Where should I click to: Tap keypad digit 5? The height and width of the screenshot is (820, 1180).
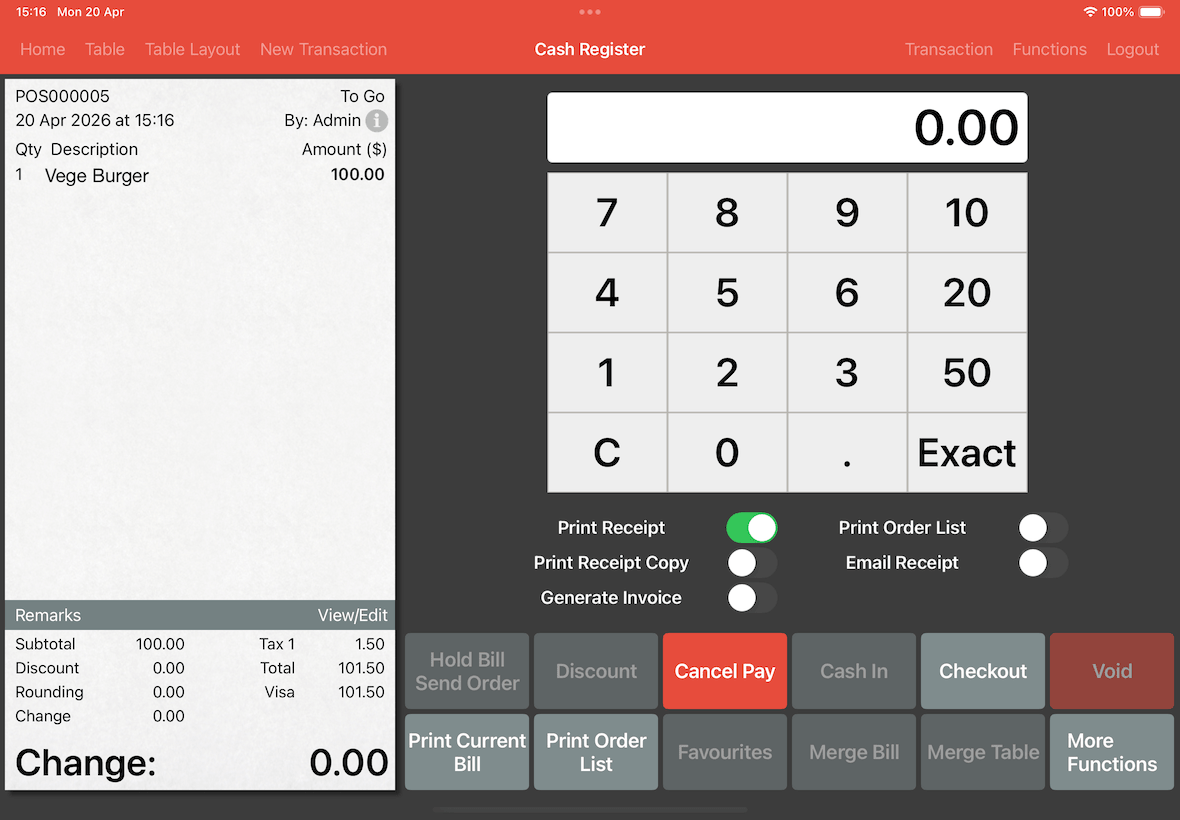727,293
